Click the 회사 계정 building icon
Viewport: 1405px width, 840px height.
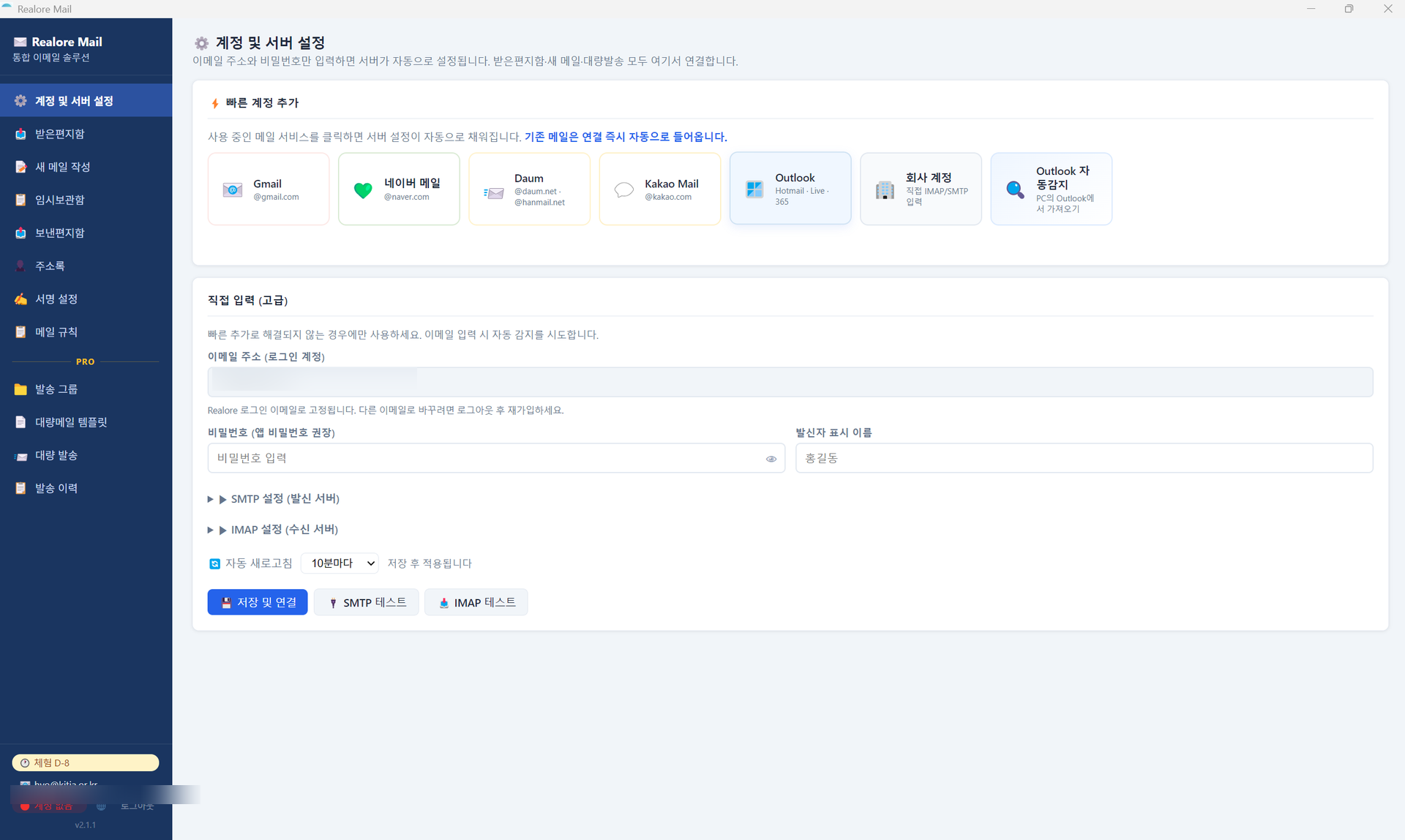point(885,190)
